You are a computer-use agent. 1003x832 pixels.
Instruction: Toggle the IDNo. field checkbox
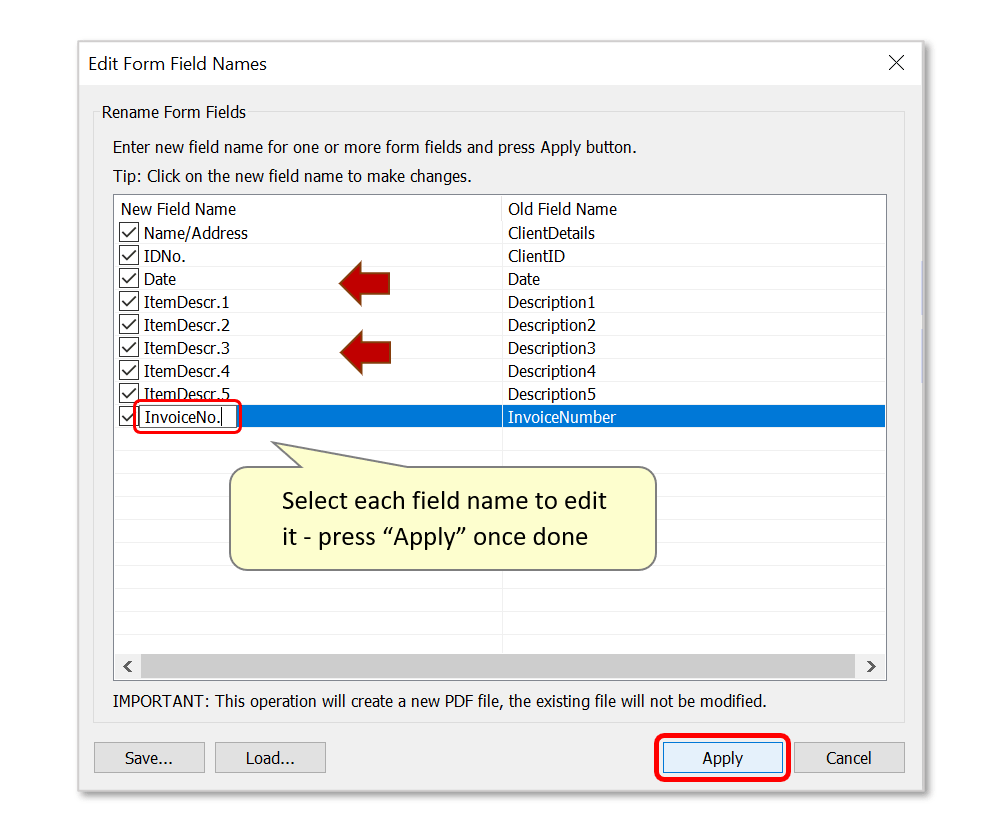(x=128, y=255)
